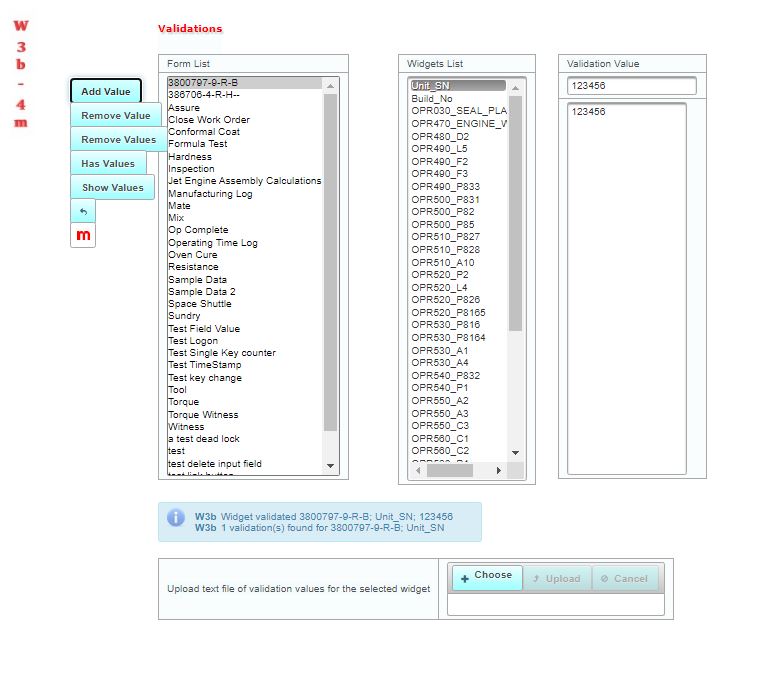Select Torque Witness form
The width and height of the screenshot is (770, 690).
(245, 414)
